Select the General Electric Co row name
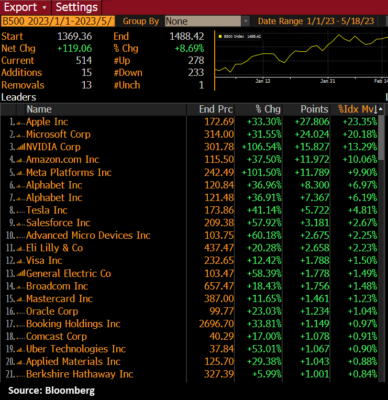The height and width of the screenshot is (400, 388). point(69,274)
